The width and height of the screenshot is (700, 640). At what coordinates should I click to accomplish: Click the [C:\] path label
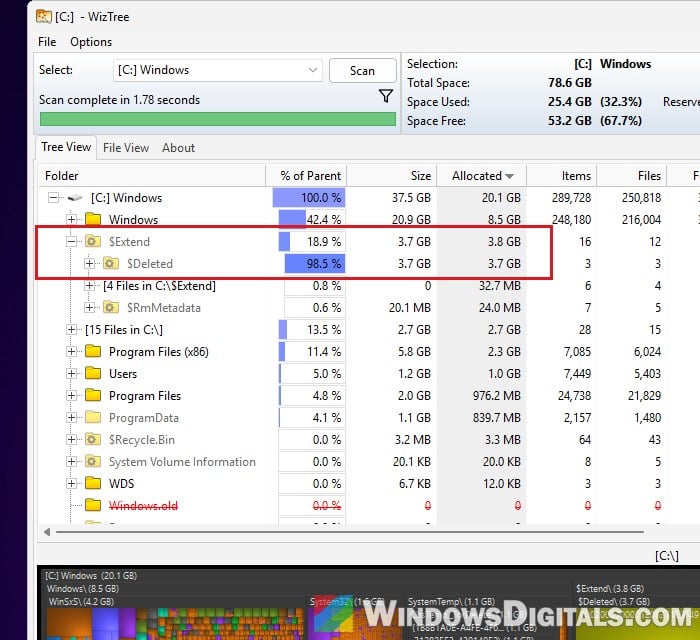667,556
